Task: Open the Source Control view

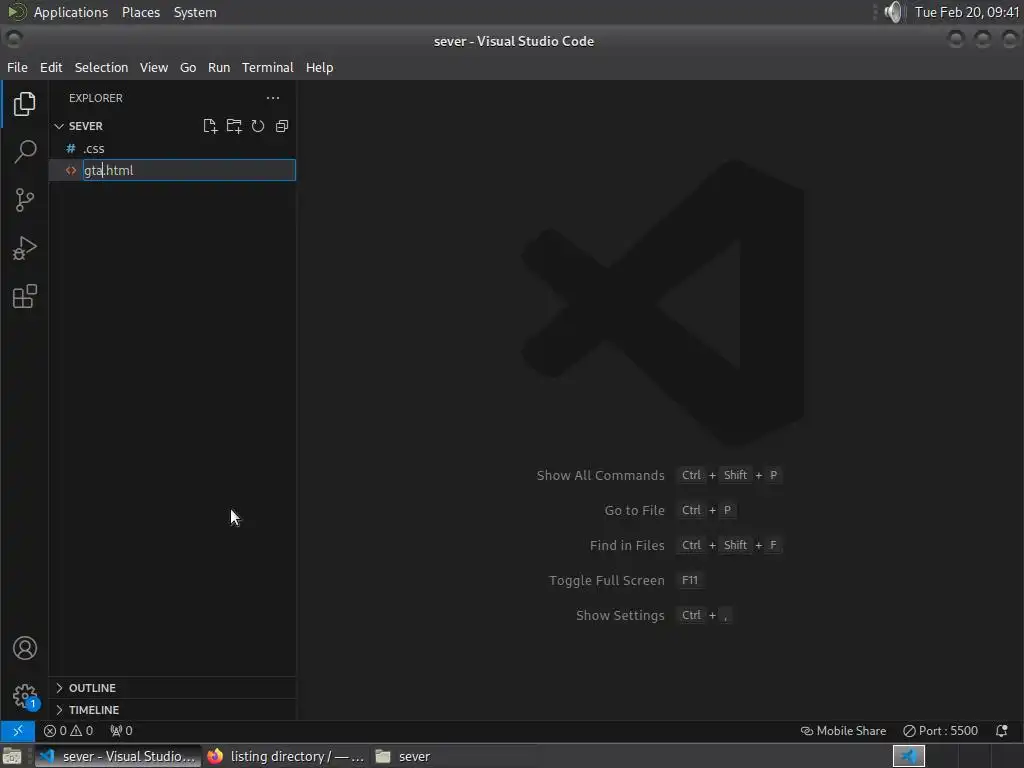Action: point(24,200)
